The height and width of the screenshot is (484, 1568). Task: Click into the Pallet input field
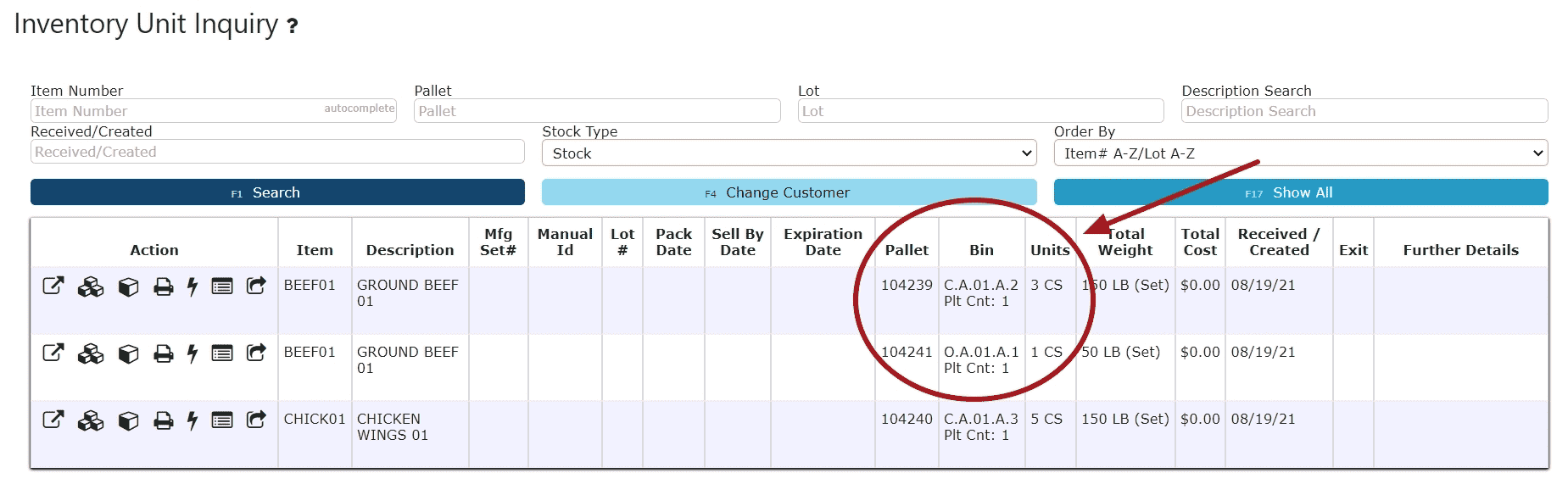pyautogui.click(x=597, y=111)
